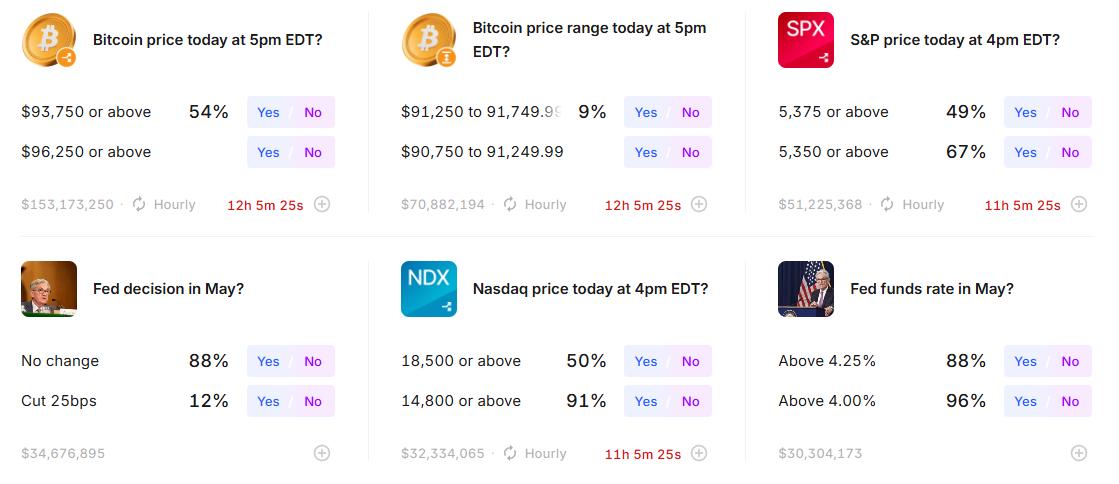The width and height of the screenshot is (1119, 484).
Task: Choose No for Above 4.25%
Action: (x=1070, y=361)
